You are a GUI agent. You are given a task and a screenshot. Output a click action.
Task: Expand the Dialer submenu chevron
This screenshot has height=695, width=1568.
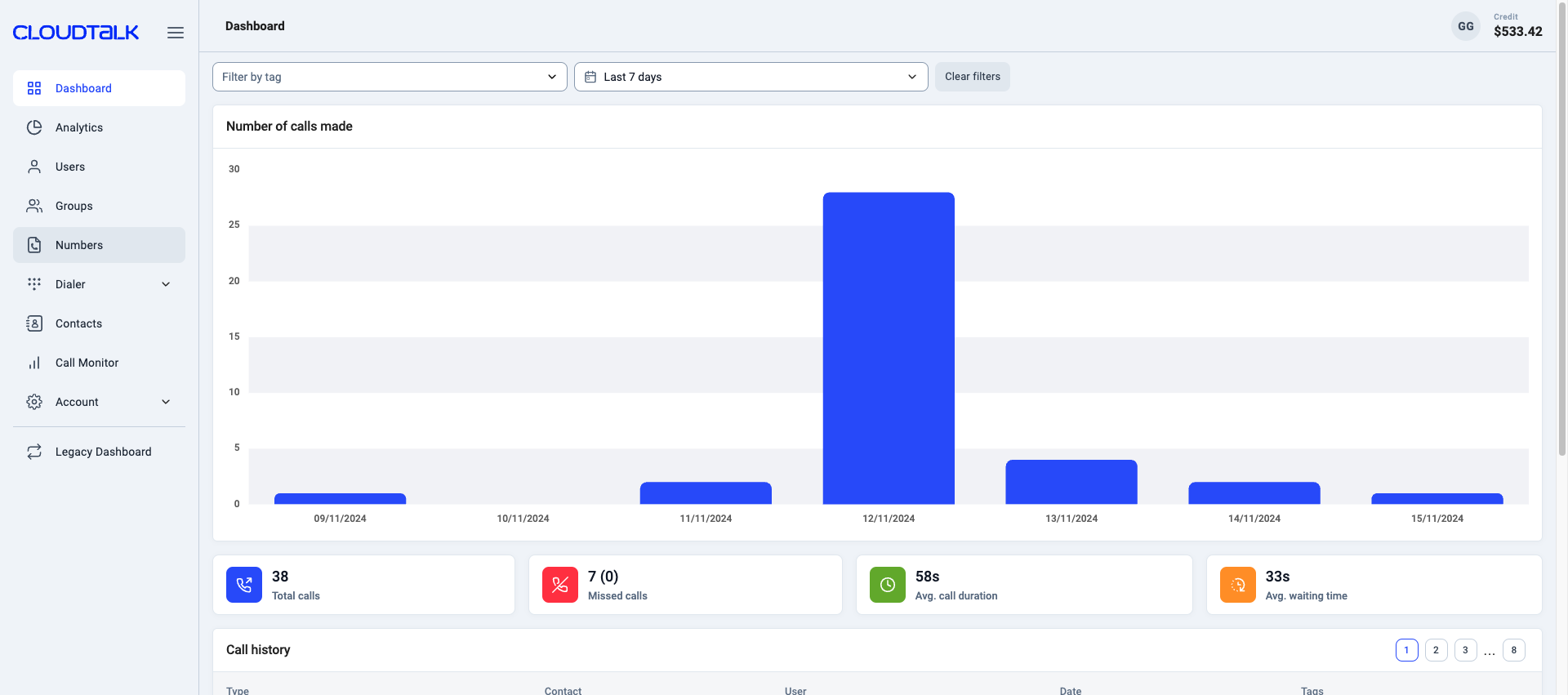[x=166, y=284]
